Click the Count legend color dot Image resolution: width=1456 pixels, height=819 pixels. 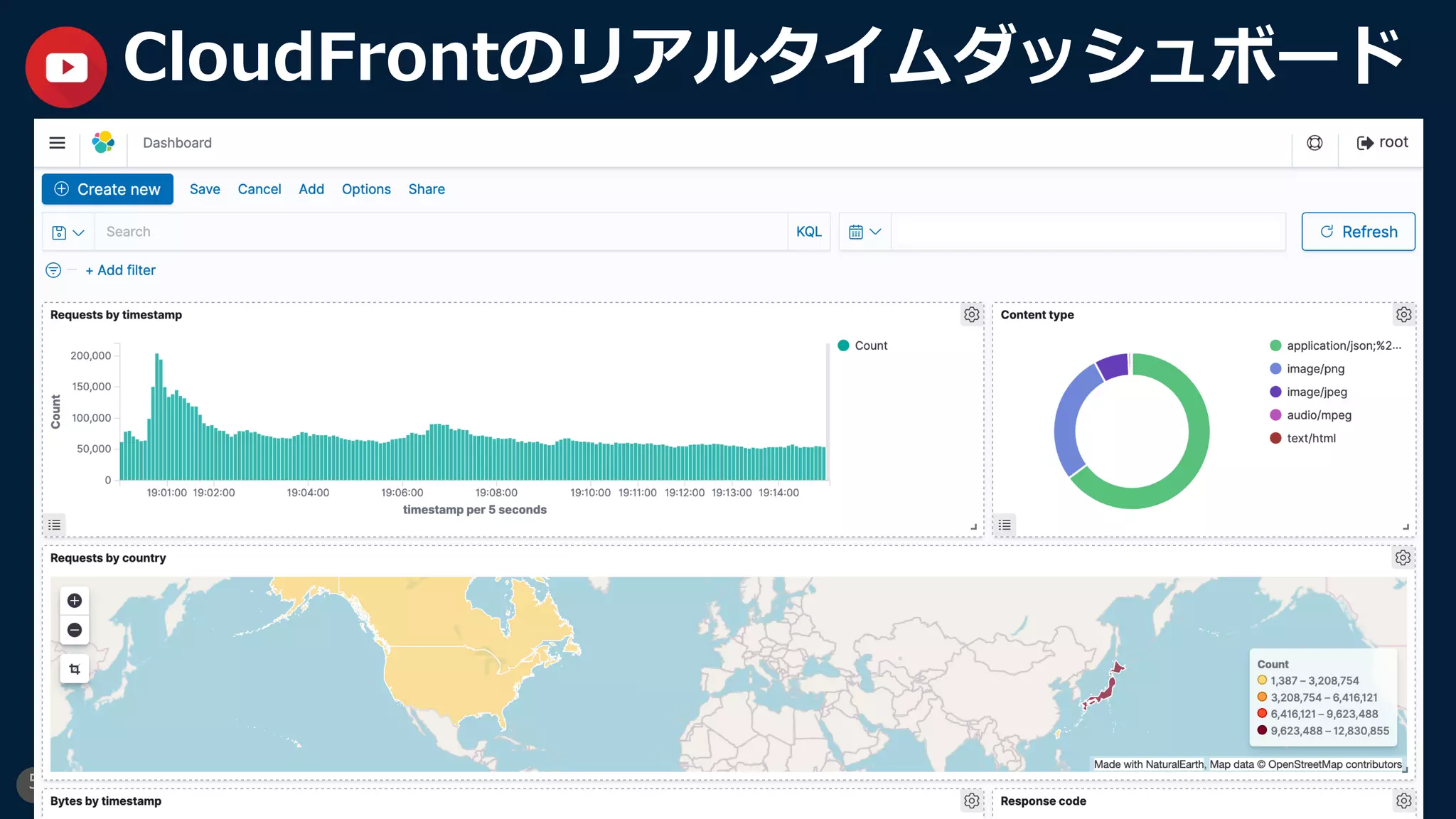point(843,346)
